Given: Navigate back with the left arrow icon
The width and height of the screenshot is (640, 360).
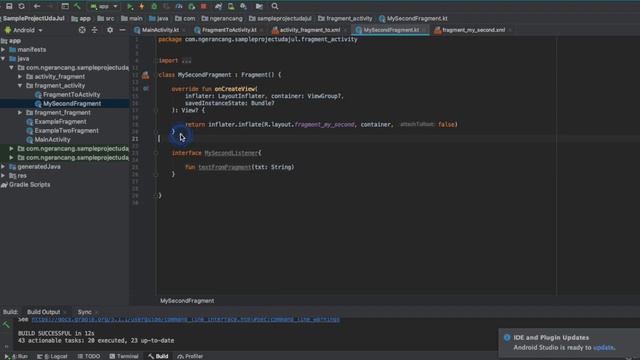Looking at the screenshot, I should (x=37, y=6).
